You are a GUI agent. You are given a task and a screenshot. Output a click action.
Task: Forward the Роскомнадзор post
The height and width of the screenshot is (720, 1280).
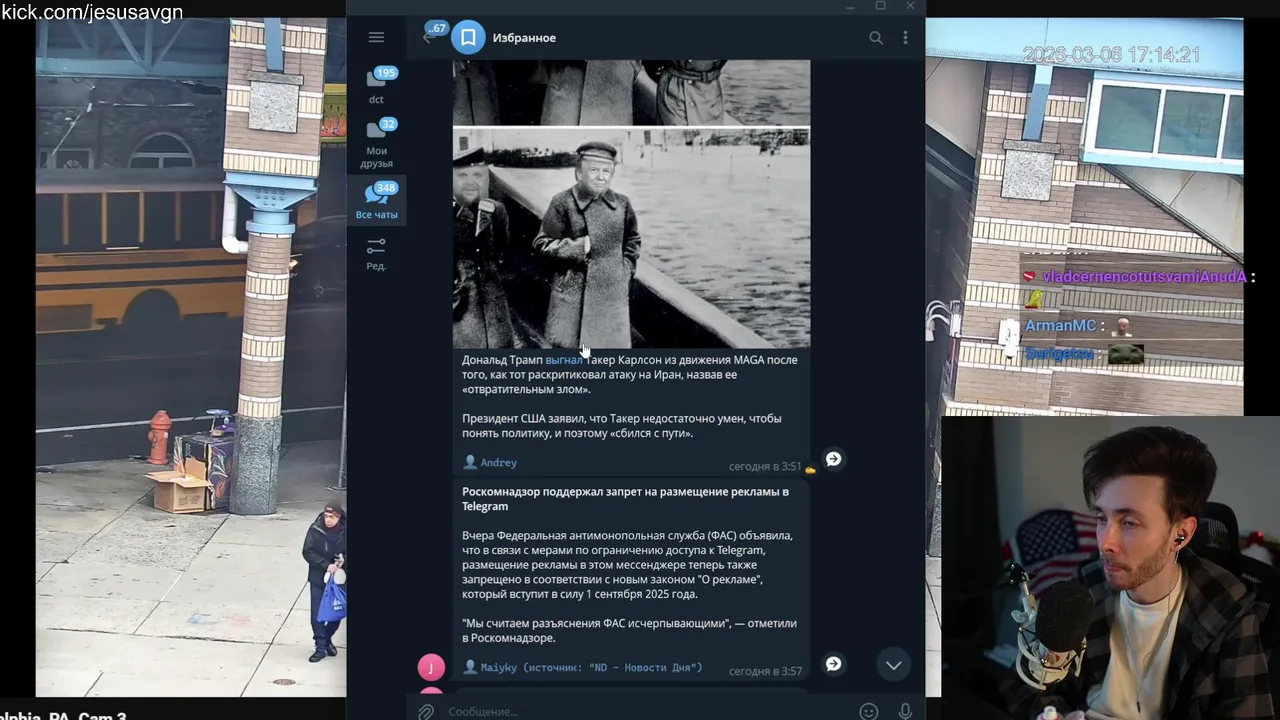(833, 664)
